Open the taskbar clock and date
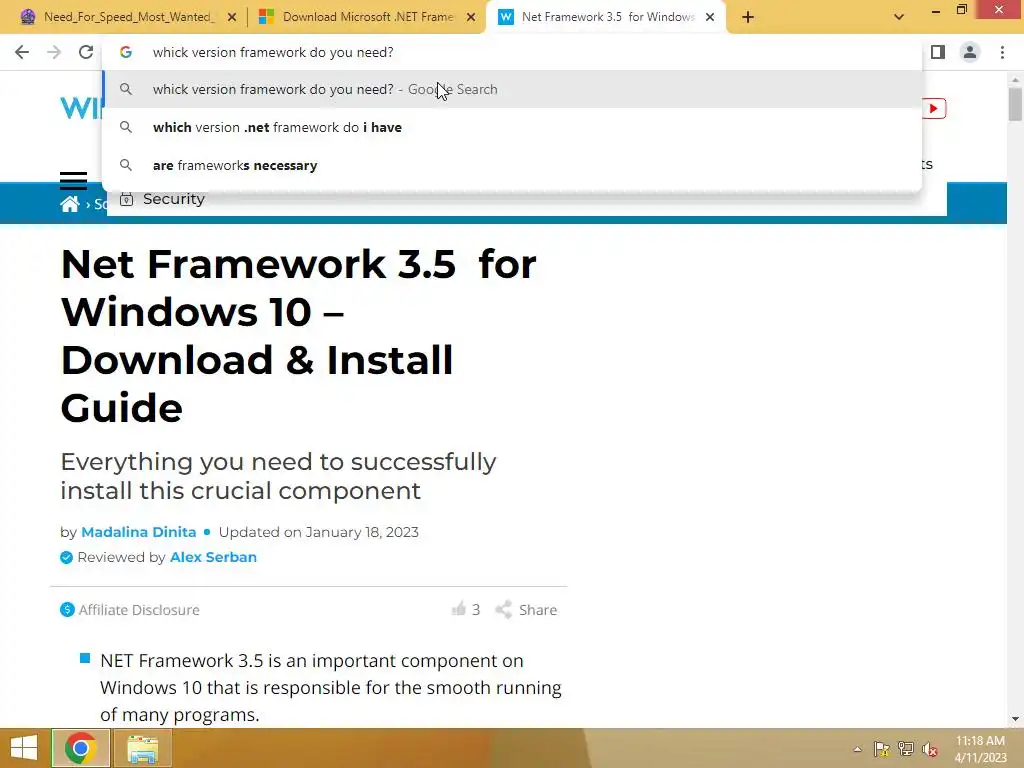The image size is (1024, 768). pyautogui.click(x=980, y=749)
